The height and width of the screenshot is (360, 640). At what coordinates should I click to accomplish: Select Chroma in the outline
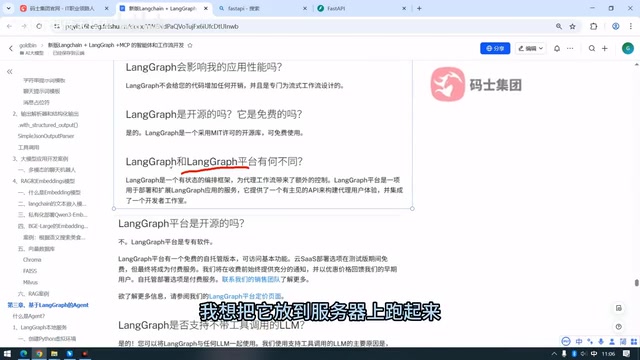32,260
